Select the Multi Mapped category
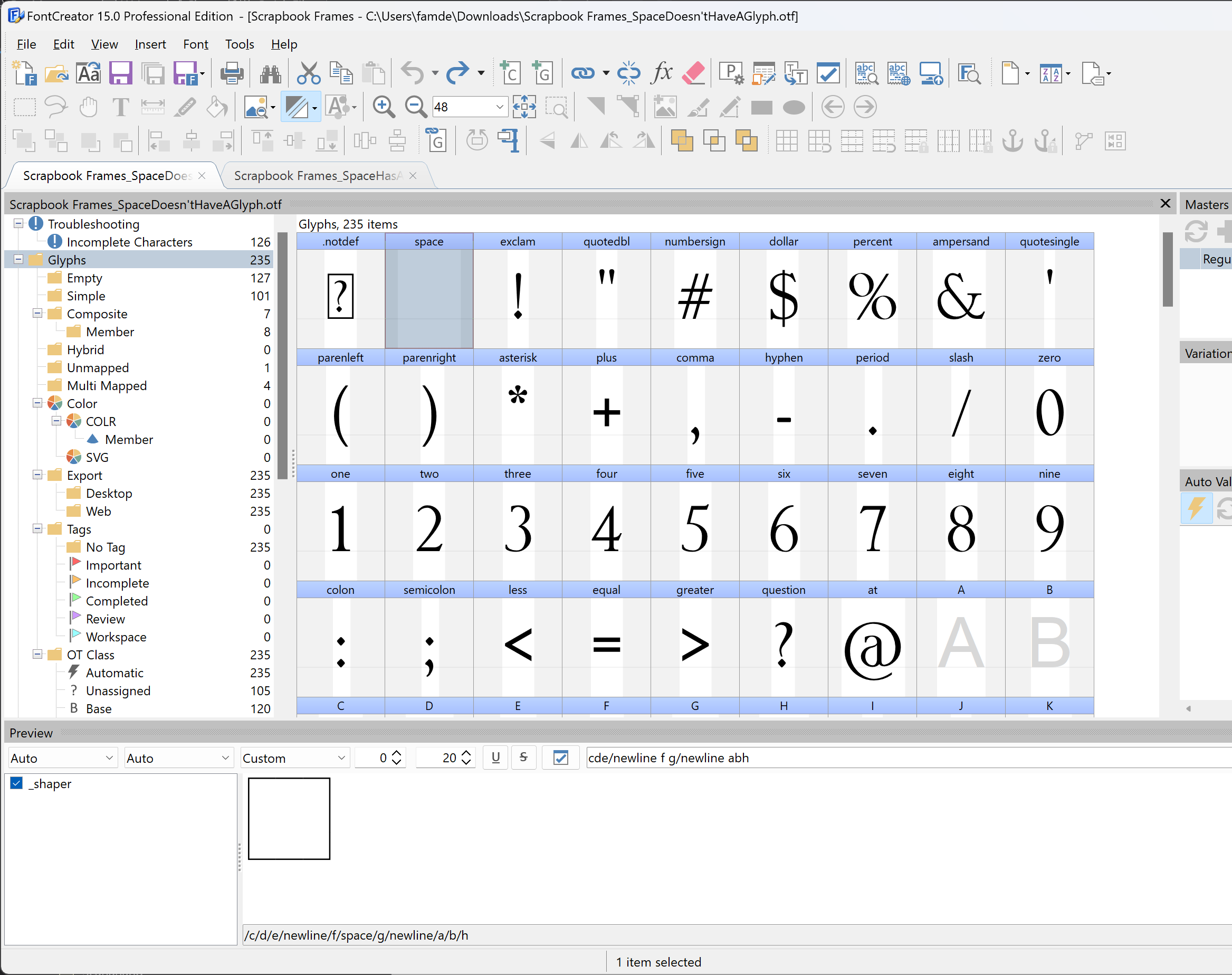This screenshot has height=975, width=1232. pyautogui.click(x=107, y=386)
